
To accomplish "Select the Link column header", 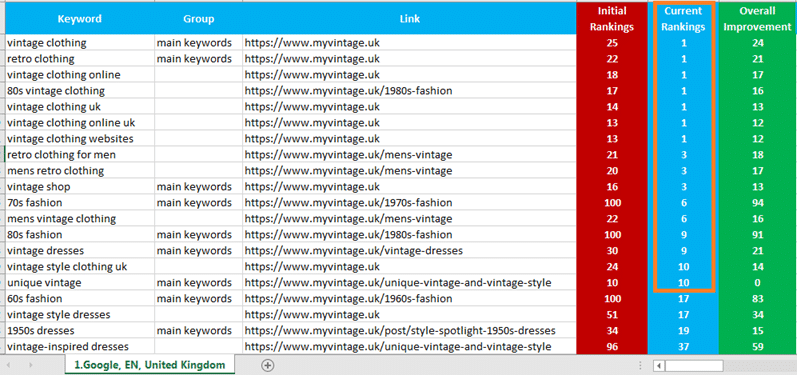I will 410,19.
